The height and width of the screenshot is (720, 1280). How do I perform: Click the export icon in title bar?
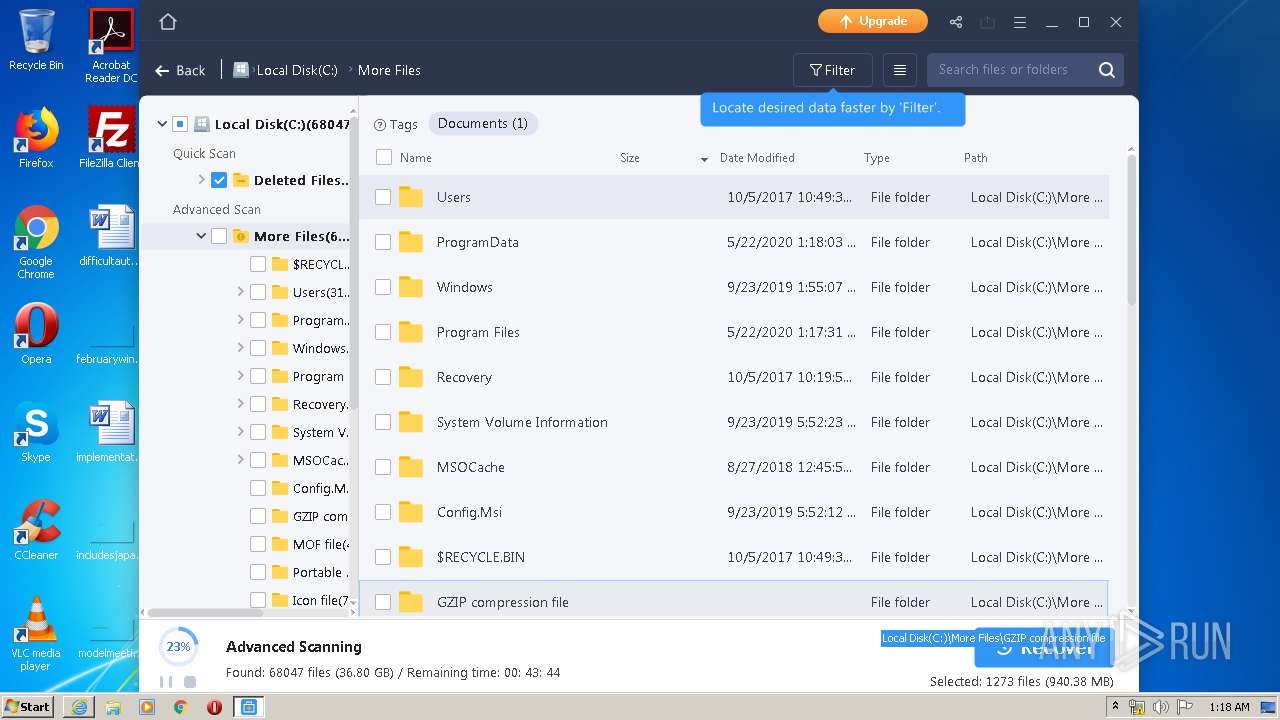coord(988,22)
